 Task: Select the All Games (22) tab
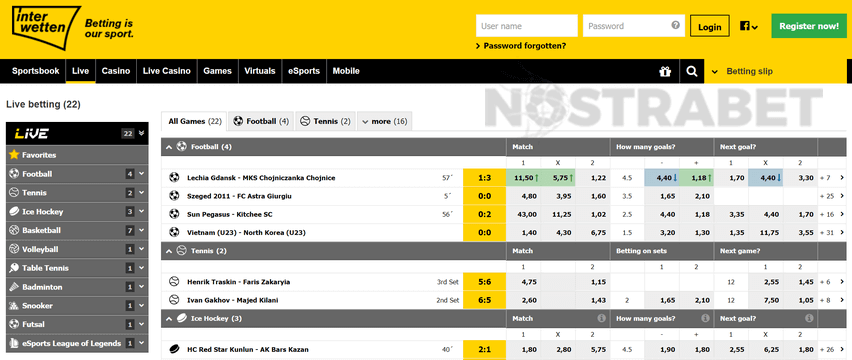195,122
